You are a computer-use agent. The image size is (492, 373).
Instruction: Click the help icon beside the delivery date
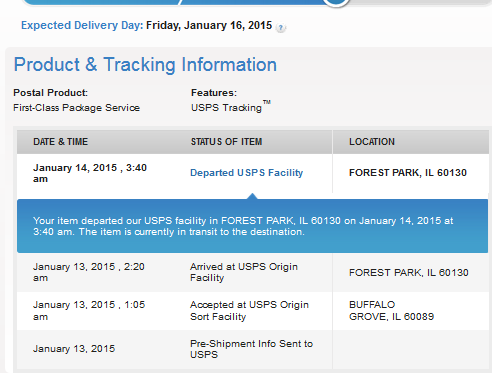[x=281, y=28]
